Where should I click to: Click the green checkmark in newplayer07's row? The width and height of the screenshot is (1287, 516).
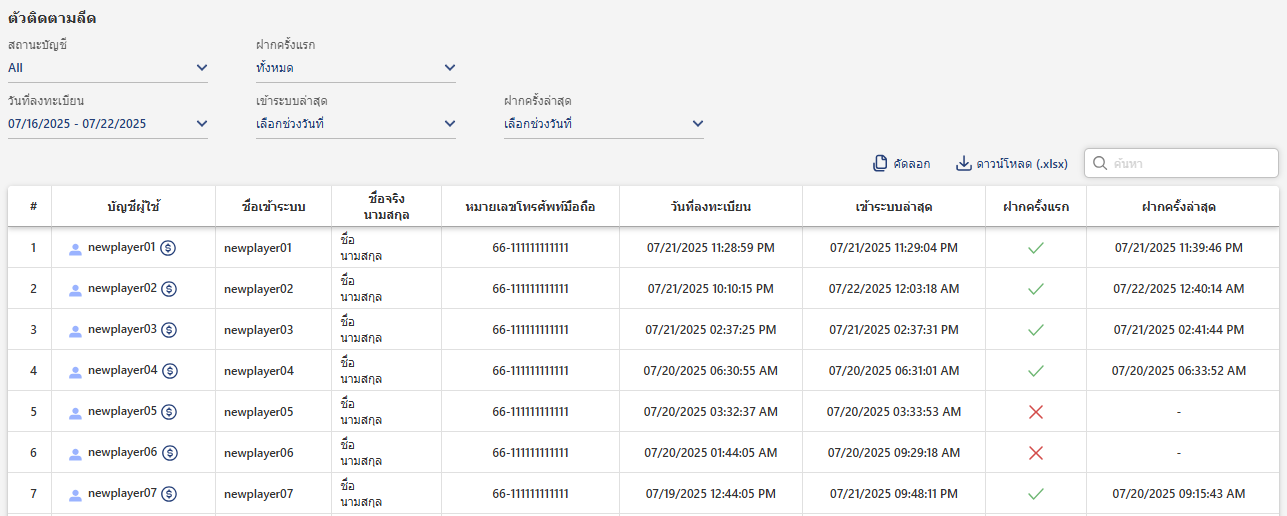tap(1036, 493)
